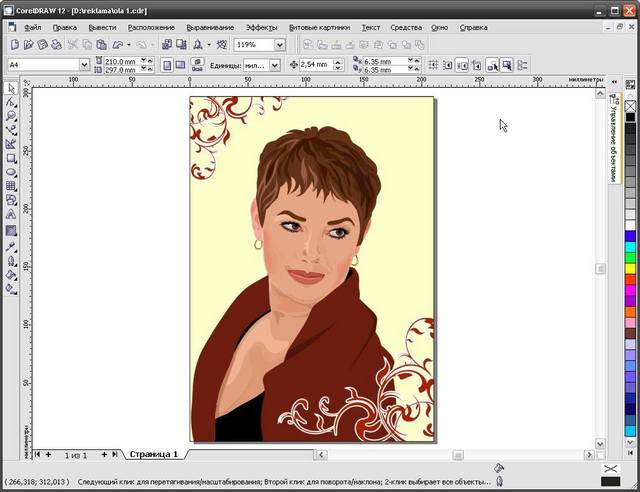Screen dimensions: 640x492
Task: Pick the cyan color swatch
Action: tap(631, 247)
